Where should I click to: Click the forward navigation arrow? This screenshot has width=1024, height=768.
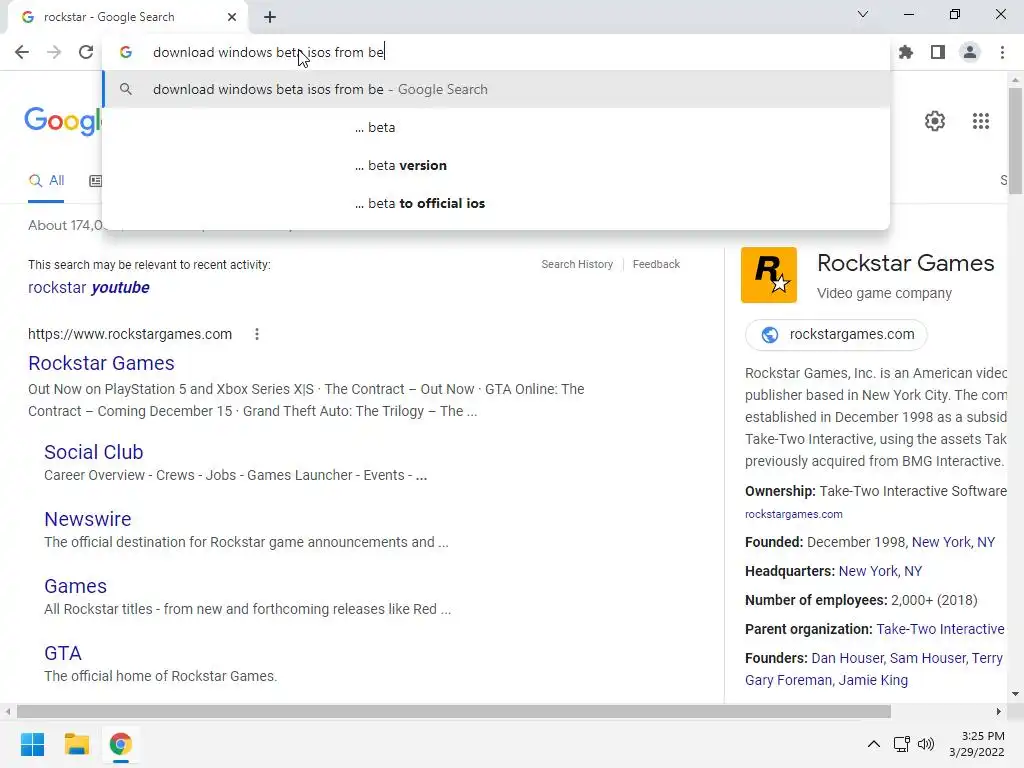(x=54, y=52)
